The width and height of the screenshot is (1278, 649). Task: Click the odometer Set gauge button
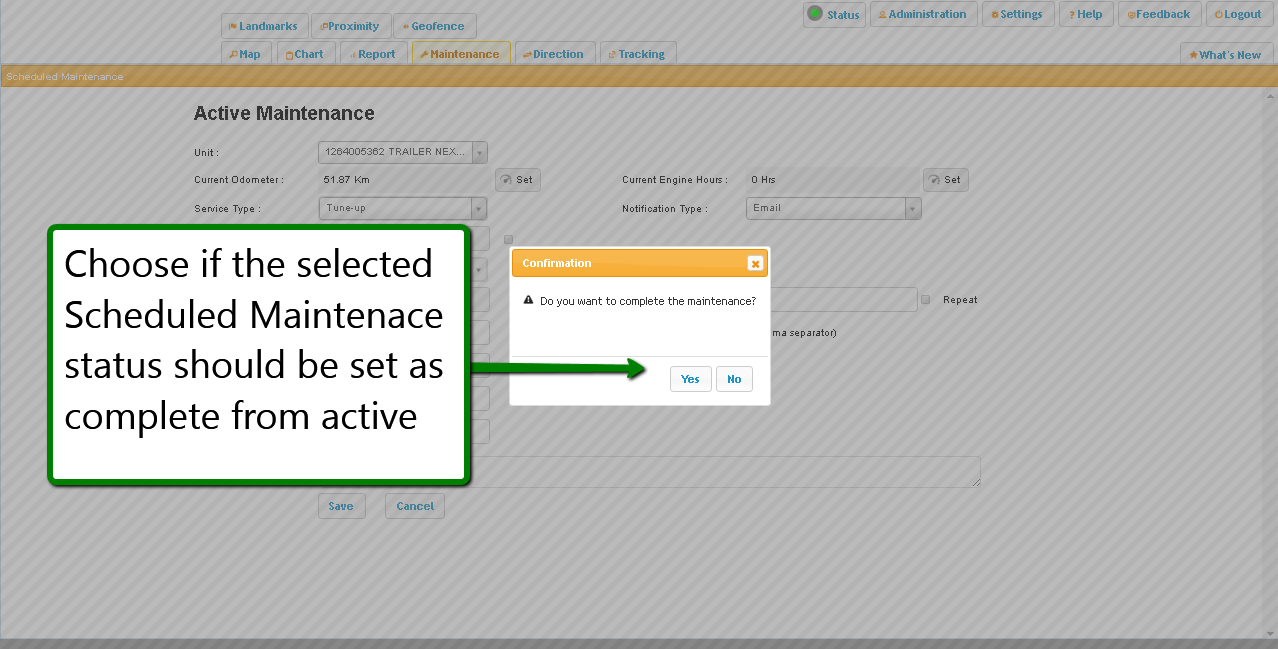[518, 180]
